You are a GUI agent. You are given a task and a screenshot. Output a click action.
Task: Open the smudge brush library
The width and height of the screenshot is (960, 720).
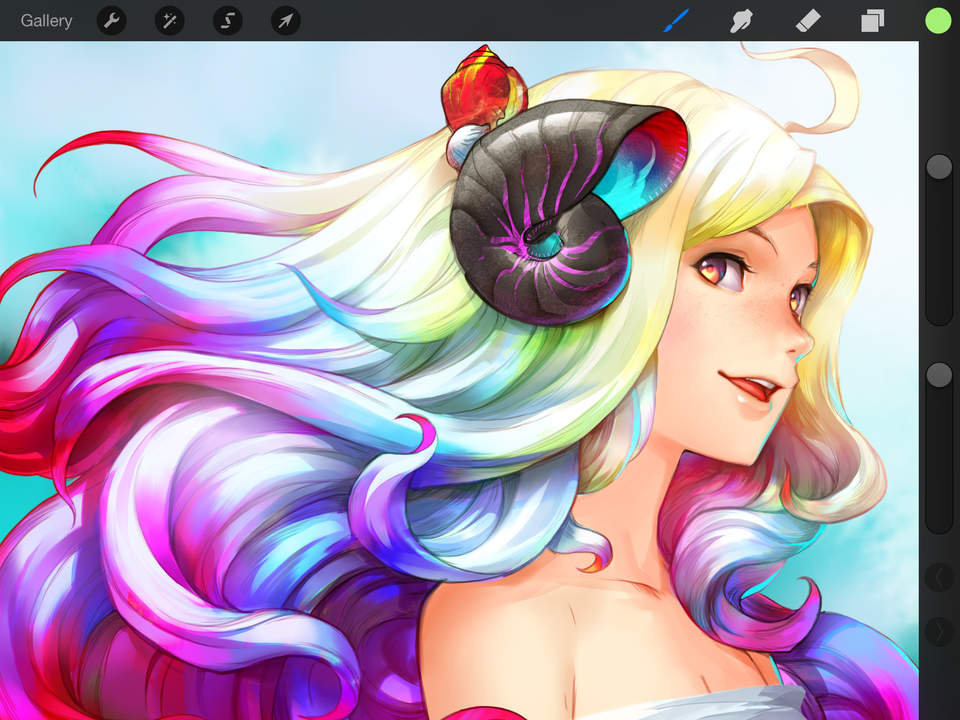pos(741,20)
